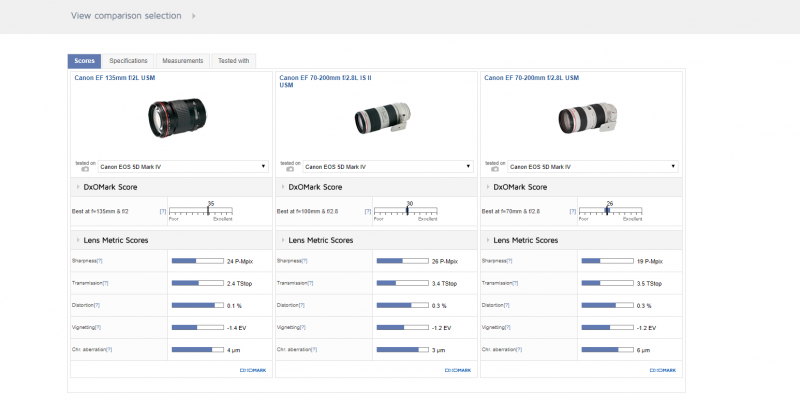This screenshot has height=408, width=800.
Task: Switch to the Specifications tab
Action: tap(128, 61)
